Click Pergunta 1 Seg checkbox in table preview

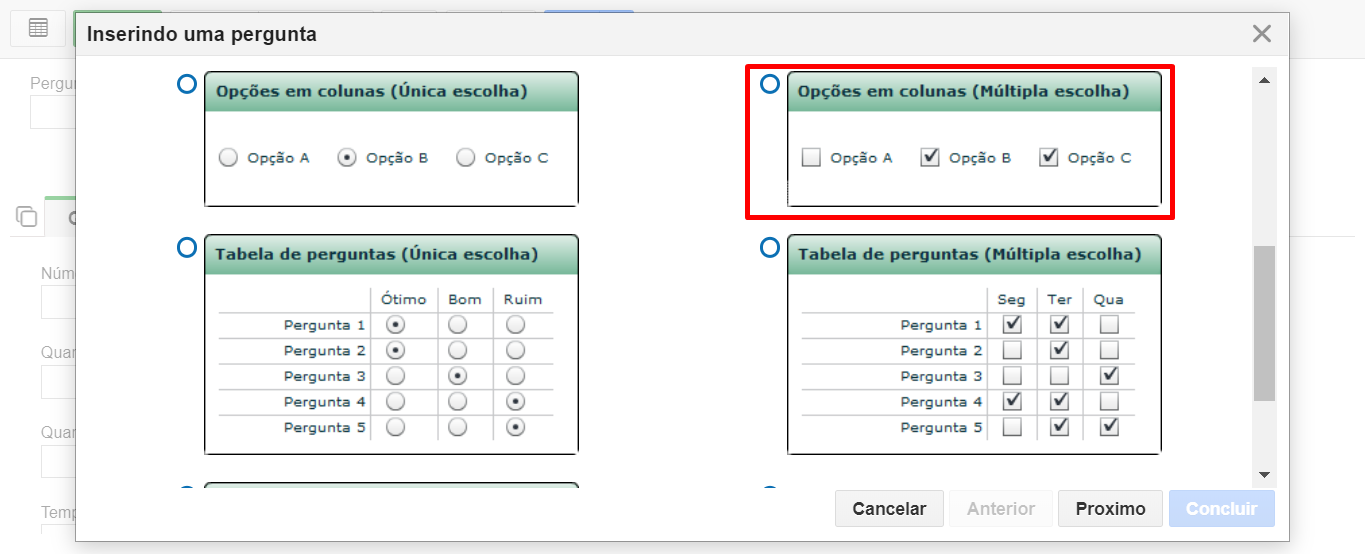(1012, 324)
